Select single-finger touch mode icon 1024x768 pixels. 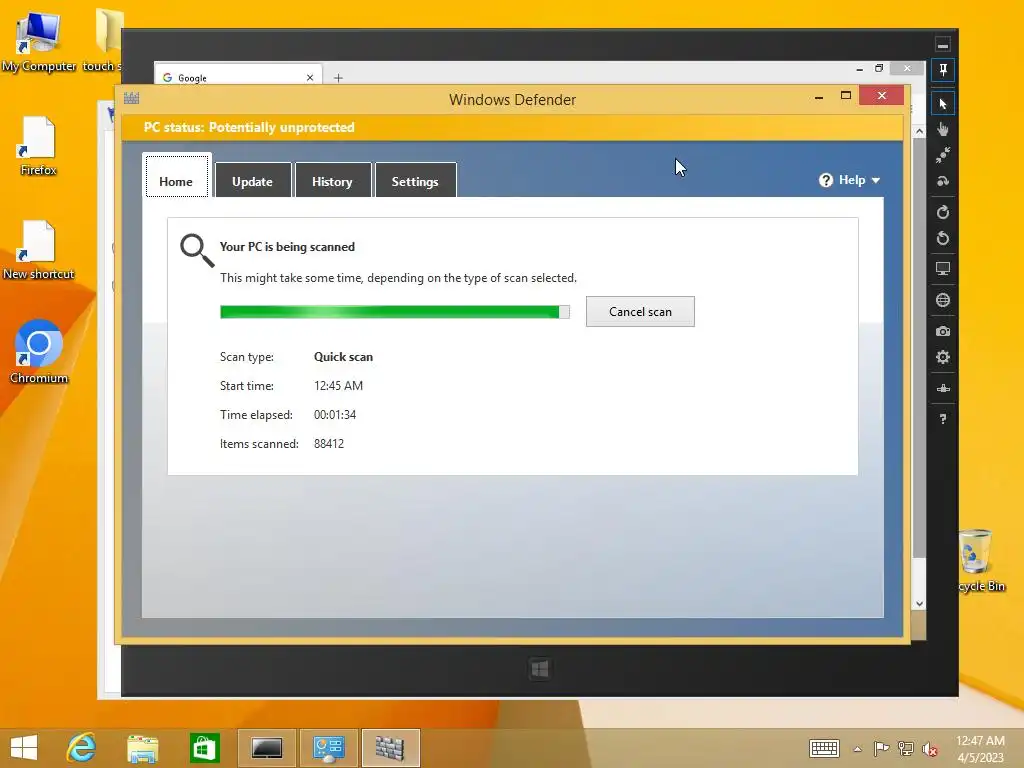pyautogui.click(x=942, y=129)
